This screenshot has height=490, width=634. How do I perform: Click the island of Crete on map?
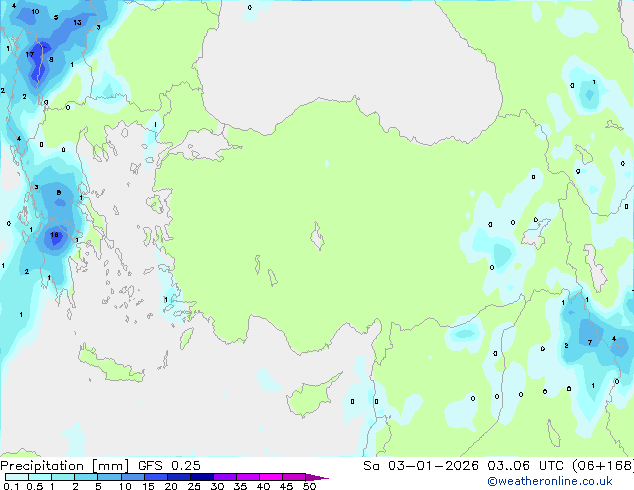click(111, 366)
